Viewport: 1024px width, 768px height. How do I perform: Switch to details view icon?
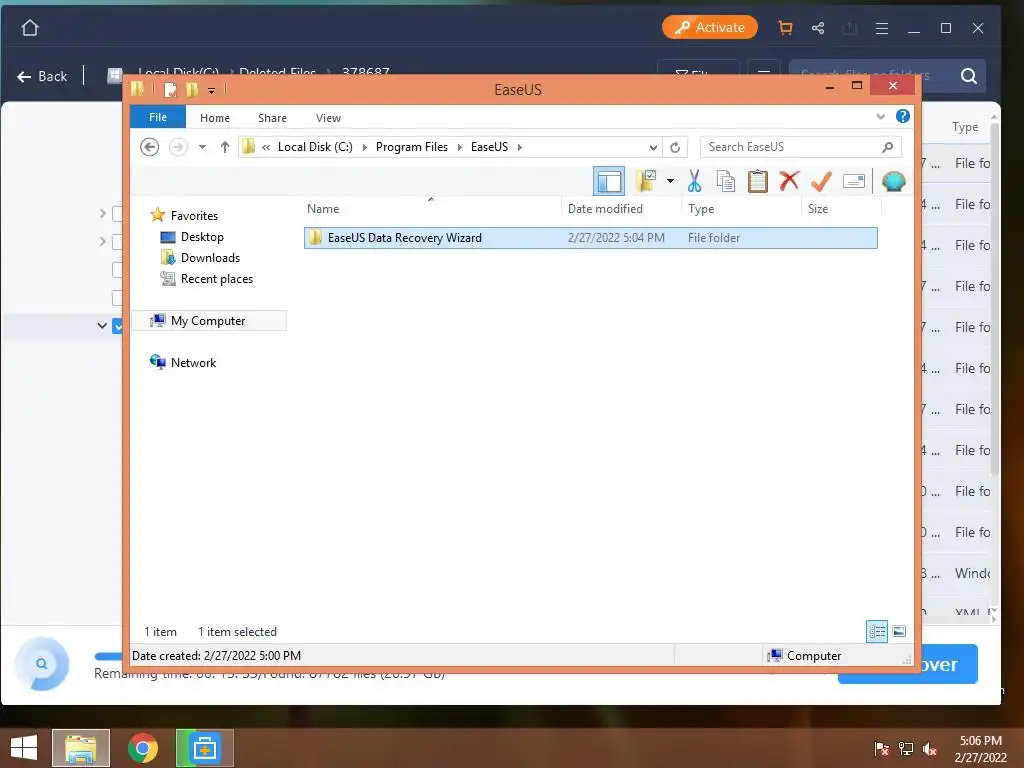877,631
